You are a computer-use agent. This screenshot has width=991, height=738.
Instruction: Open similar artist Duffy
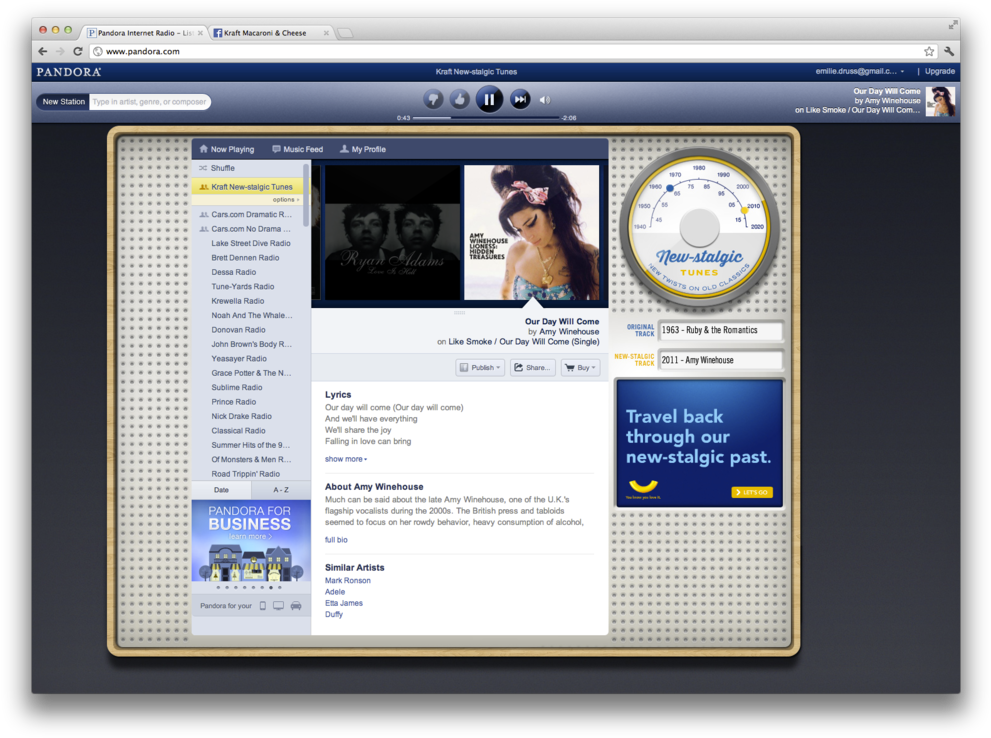(x=334, y=614)
